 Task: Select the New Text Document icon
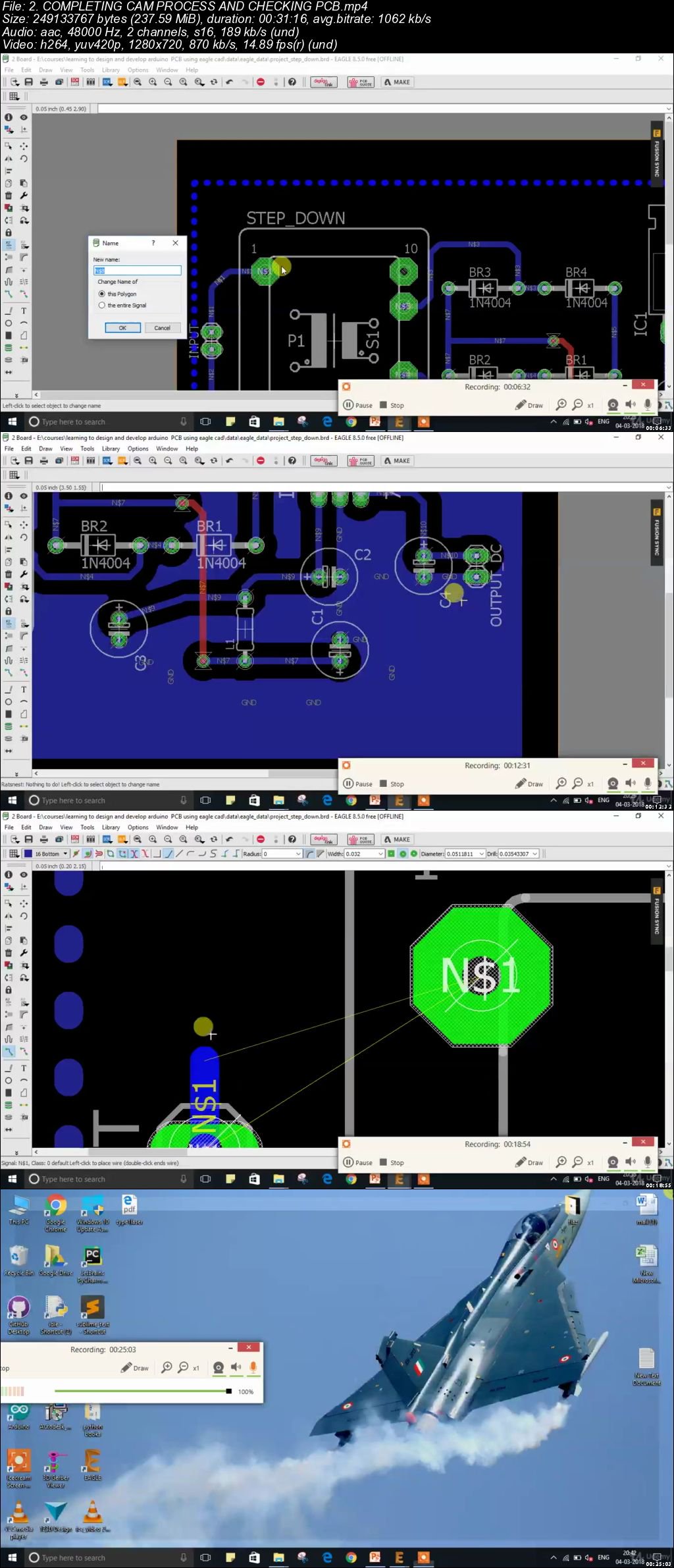pyautogui.click(x=646, y=1367)
